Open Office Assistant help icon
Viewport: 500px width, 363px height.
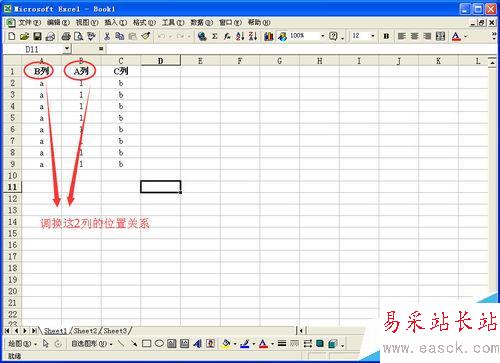(x=333, y=36)
